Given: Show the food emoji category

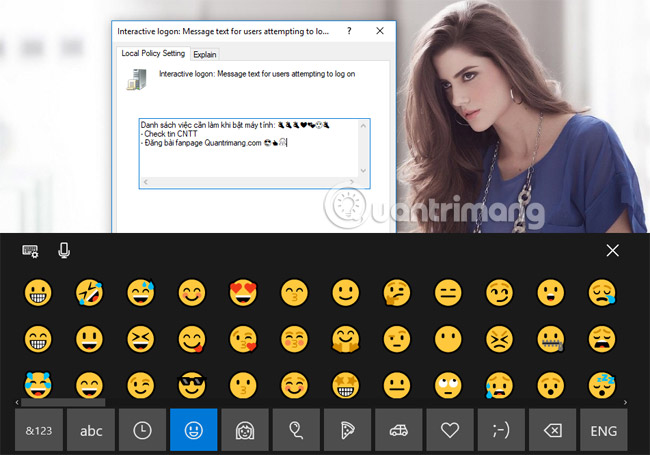Looking at the screenshot, I should click(347, 430).
